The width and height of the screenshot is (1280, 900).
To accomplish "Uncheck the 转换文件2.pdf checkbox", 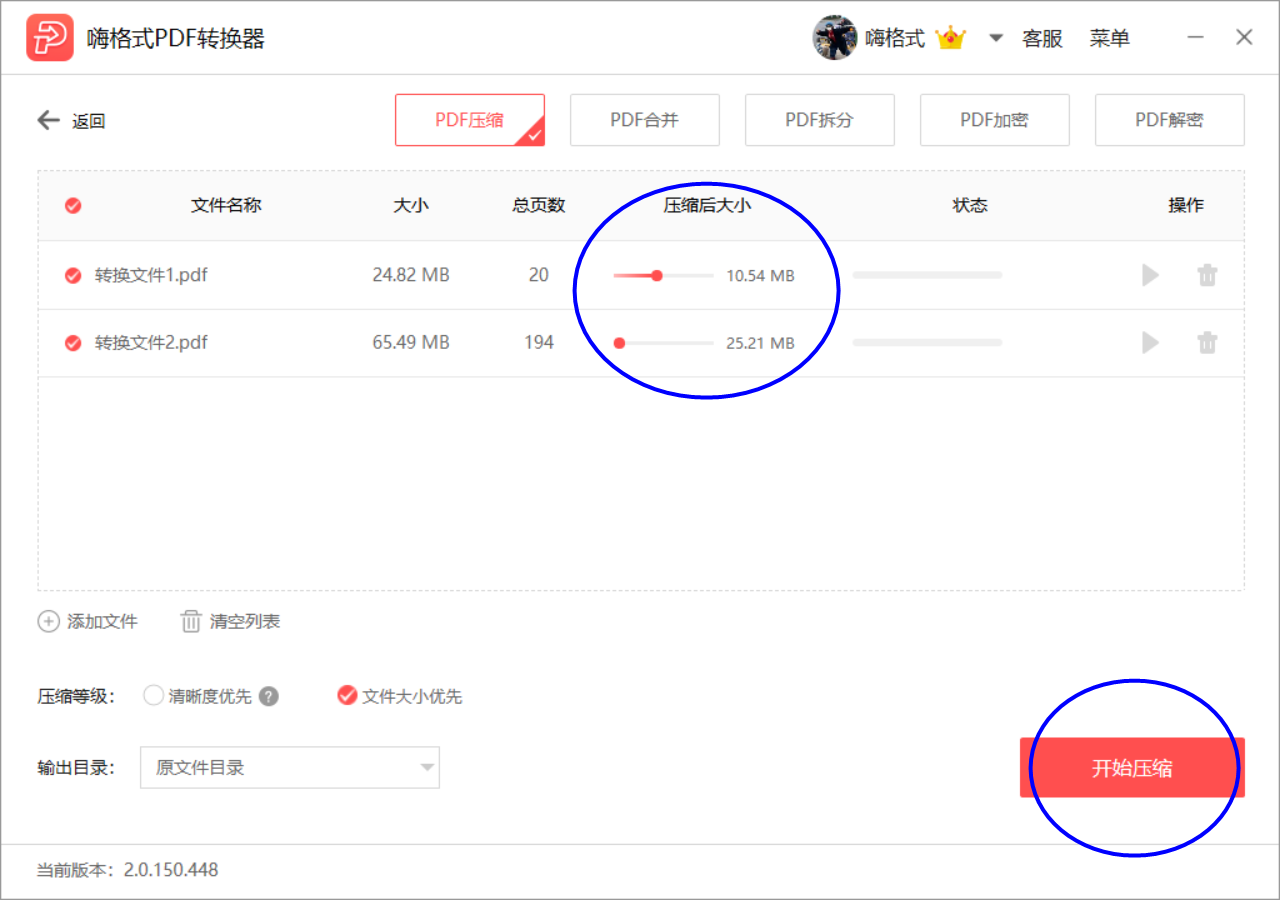I will [x=73, y=343].
